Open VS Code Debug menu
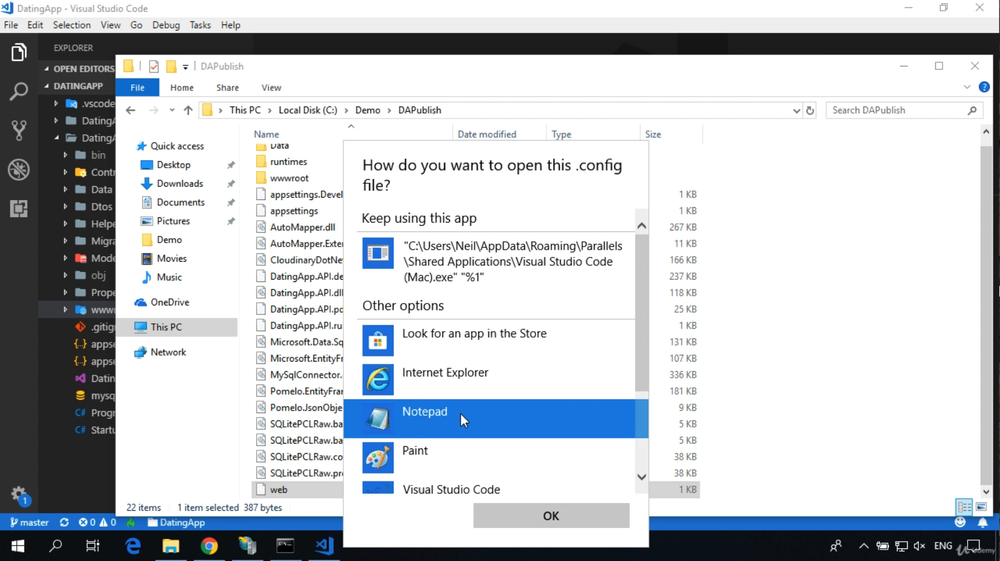 (166, 25)
